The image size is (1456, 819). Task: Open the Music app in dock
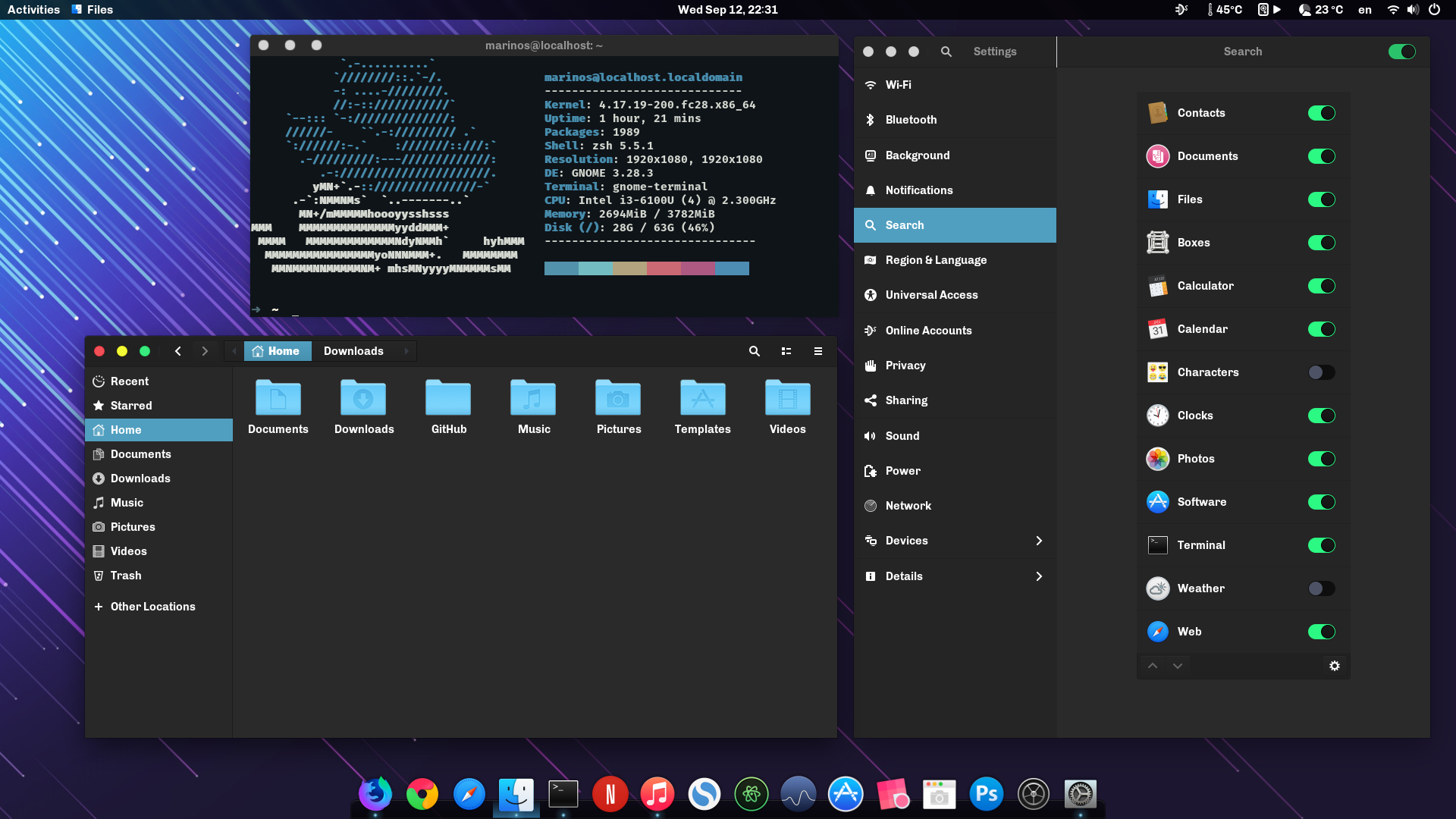pyautogui.click(x=657, y=794)
